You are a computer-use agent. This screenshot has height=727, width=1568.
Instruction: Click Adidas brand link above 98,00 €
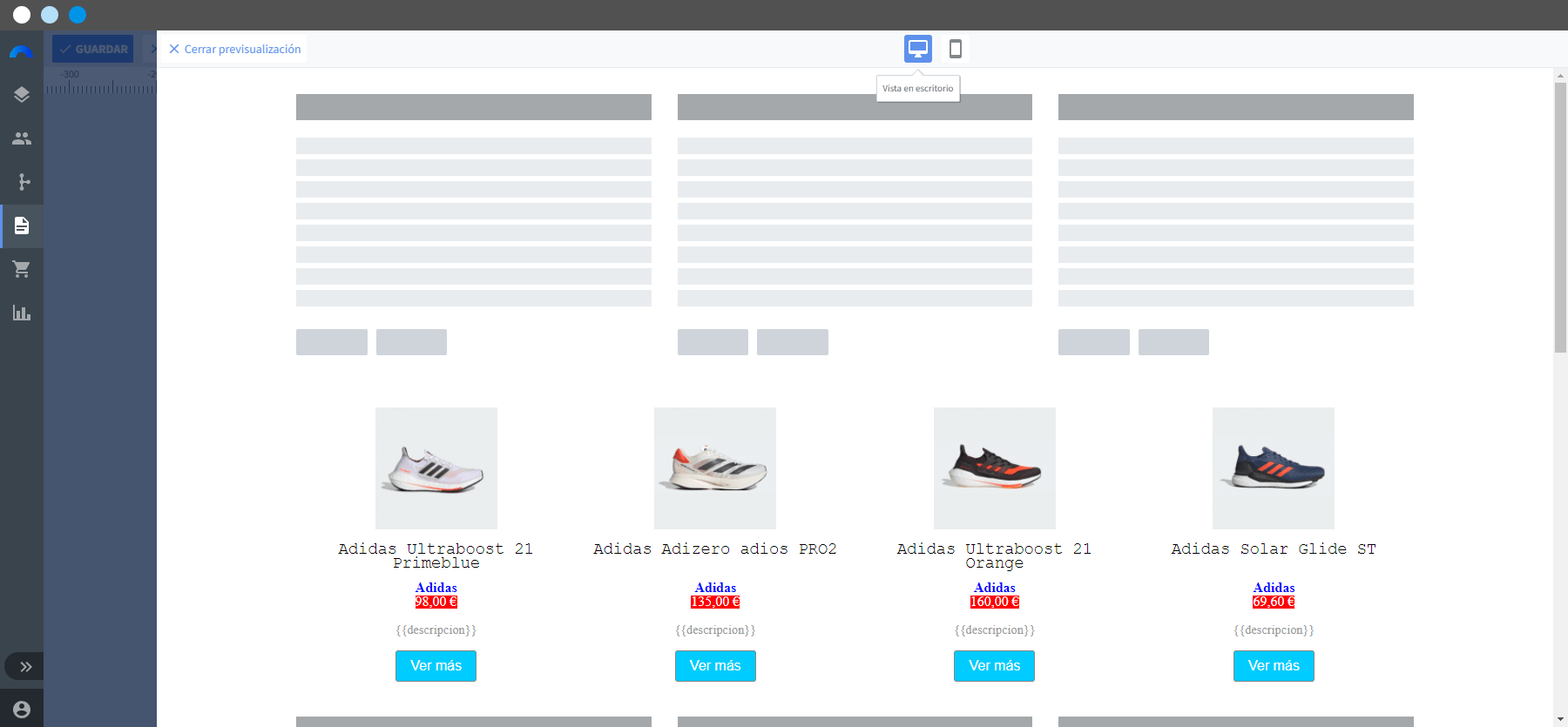436,588
